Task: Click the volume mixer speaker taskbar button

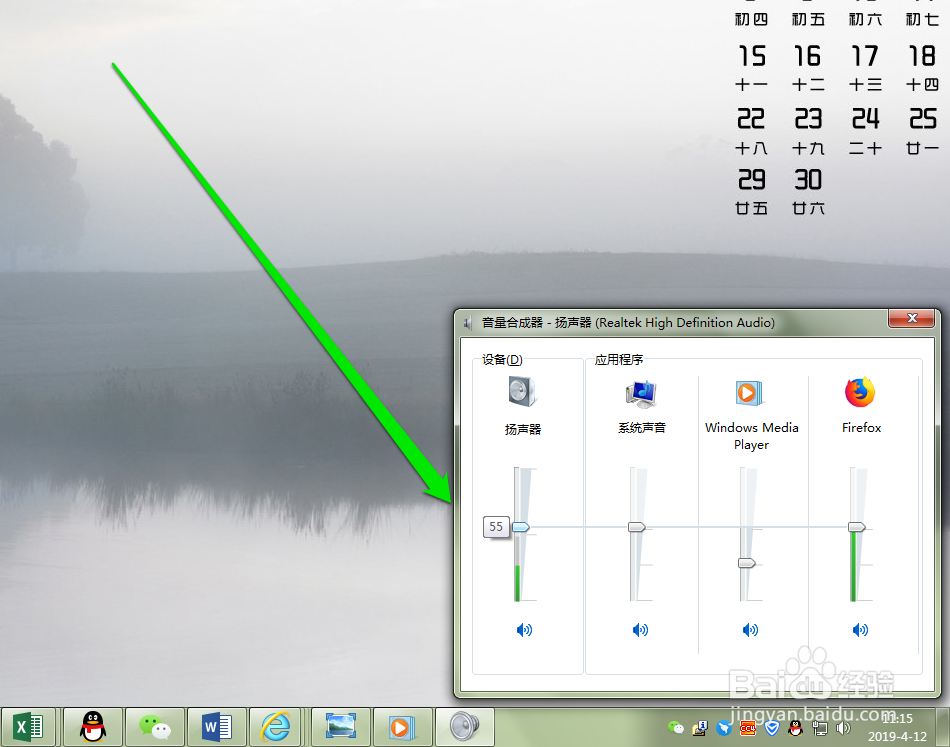Action: (x=465, y=726)
